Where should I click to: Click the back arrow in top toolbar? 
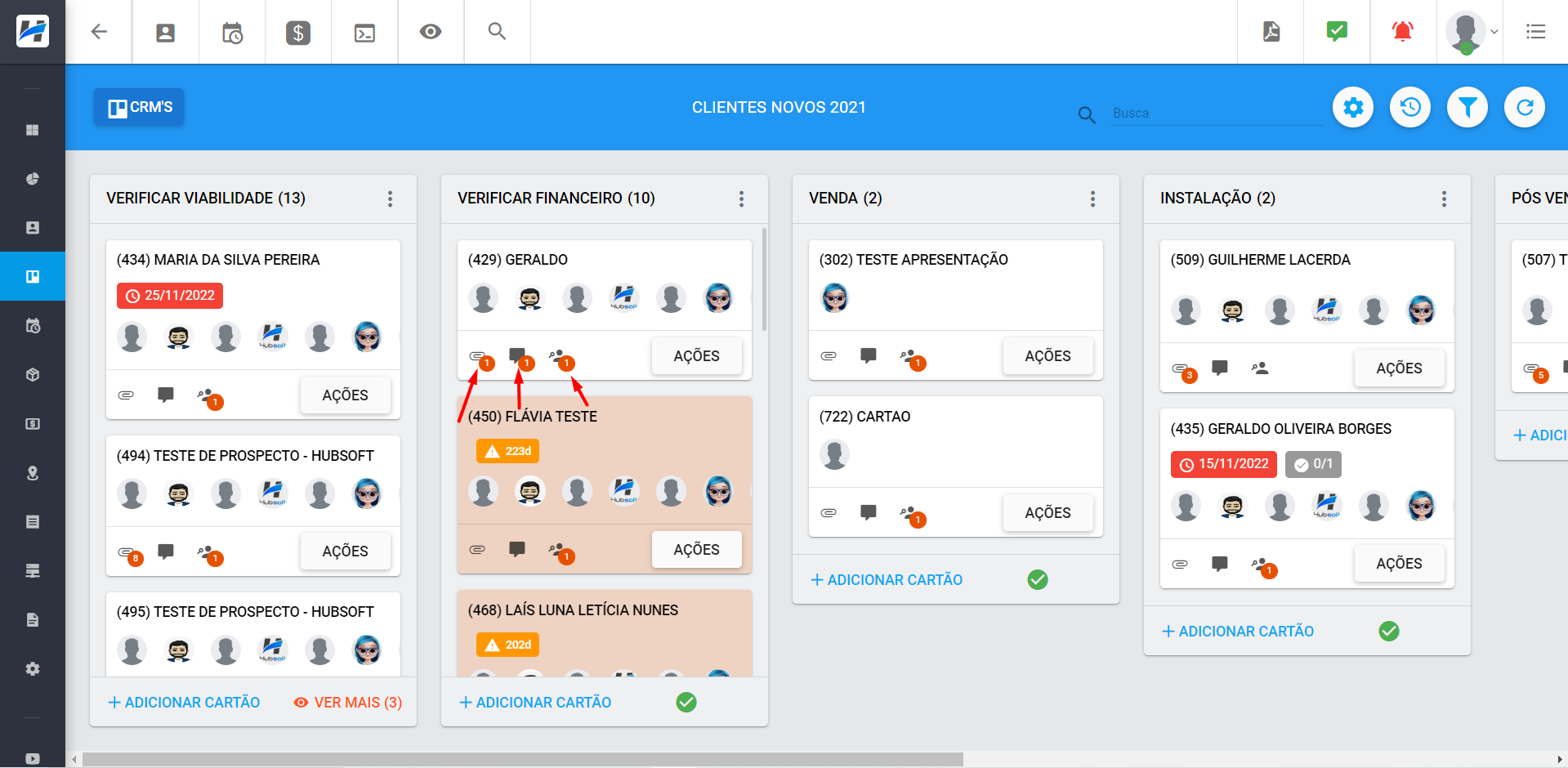(99, 32)
